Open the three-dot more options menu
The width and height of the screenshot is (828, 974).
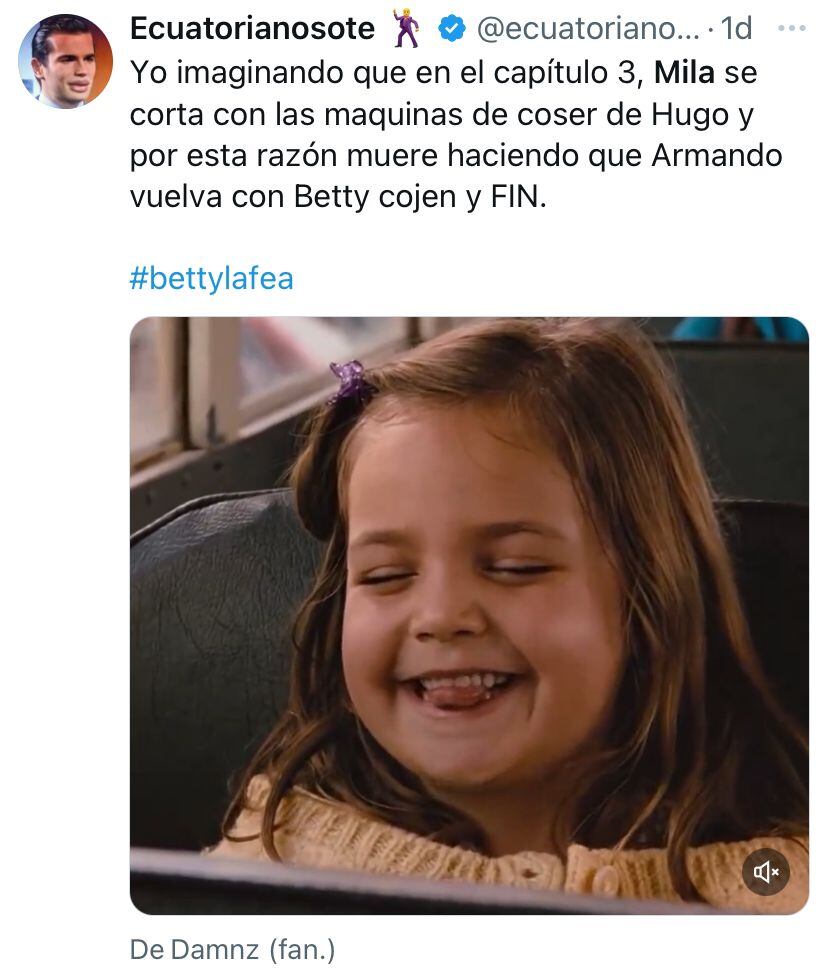pos(792,29)
